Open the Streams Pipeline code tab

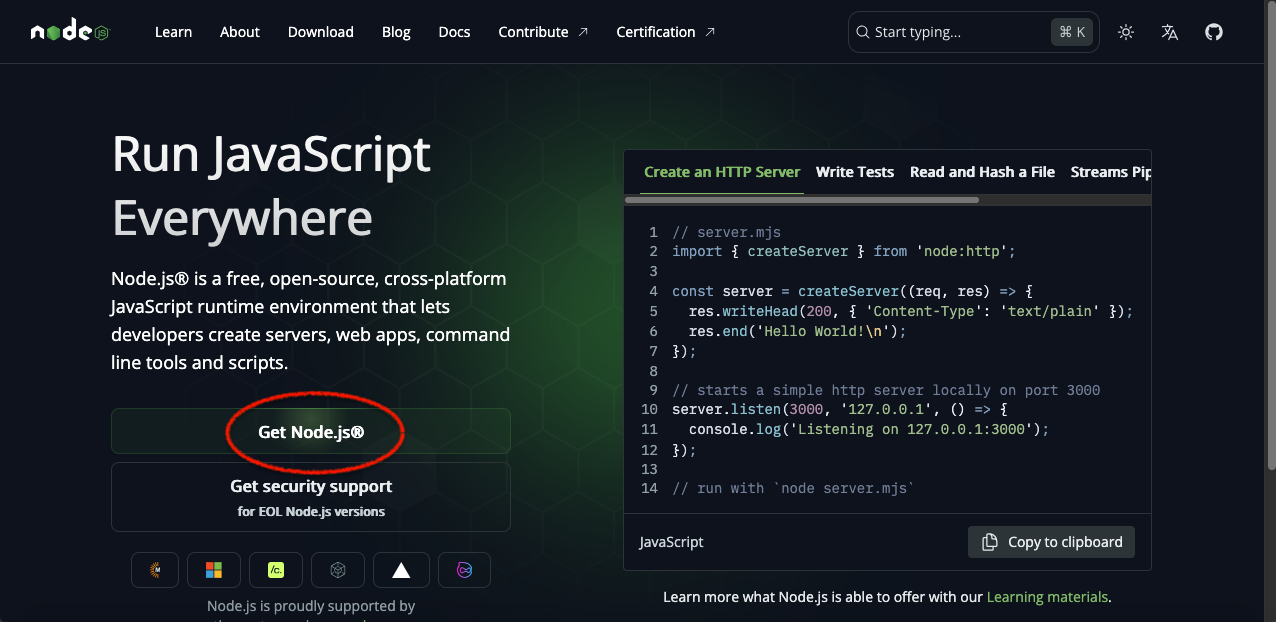(1110, 172)
